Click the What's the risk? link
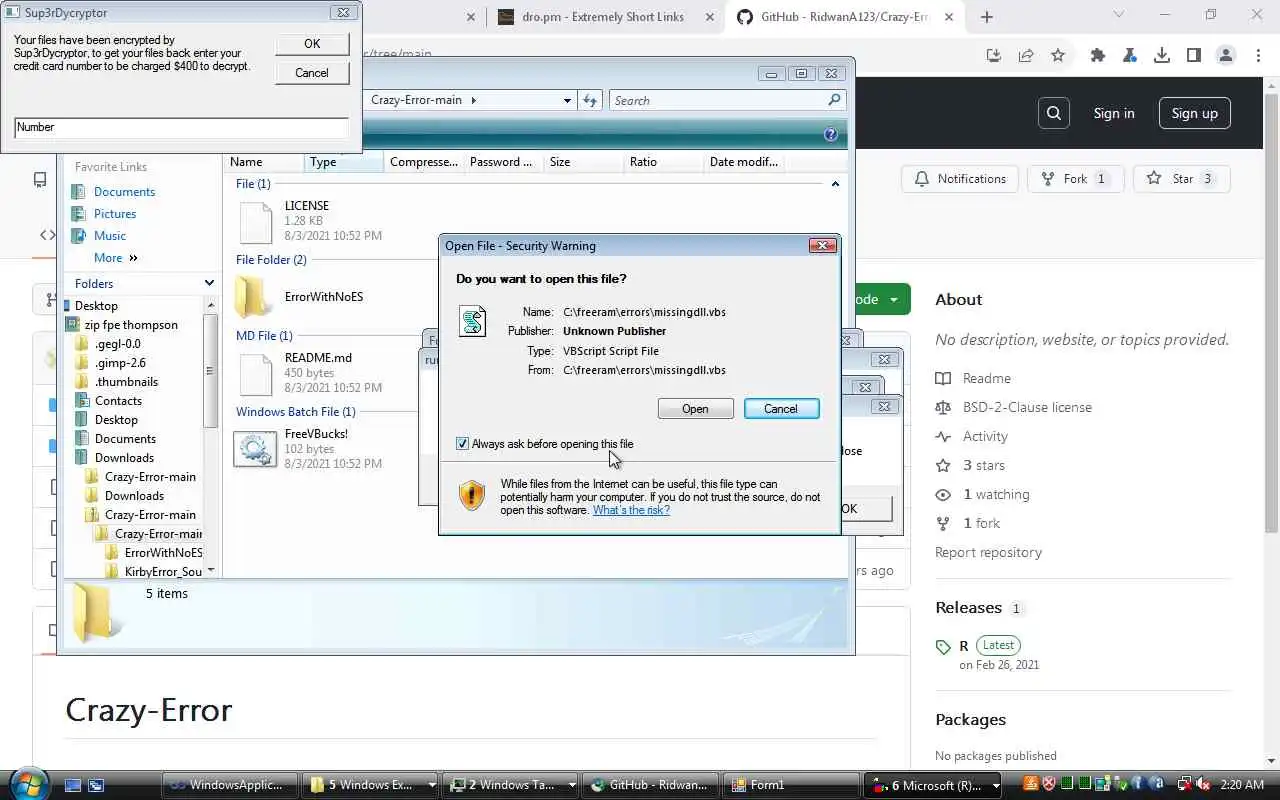 (631, 510)
